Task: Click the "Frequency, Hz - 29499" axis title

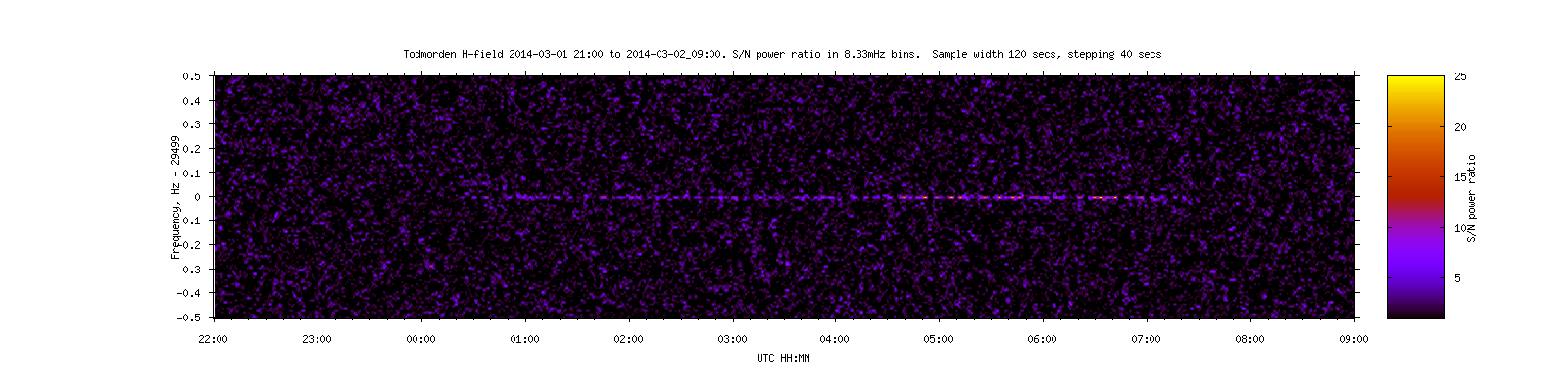Action: [x=174, y=197]
